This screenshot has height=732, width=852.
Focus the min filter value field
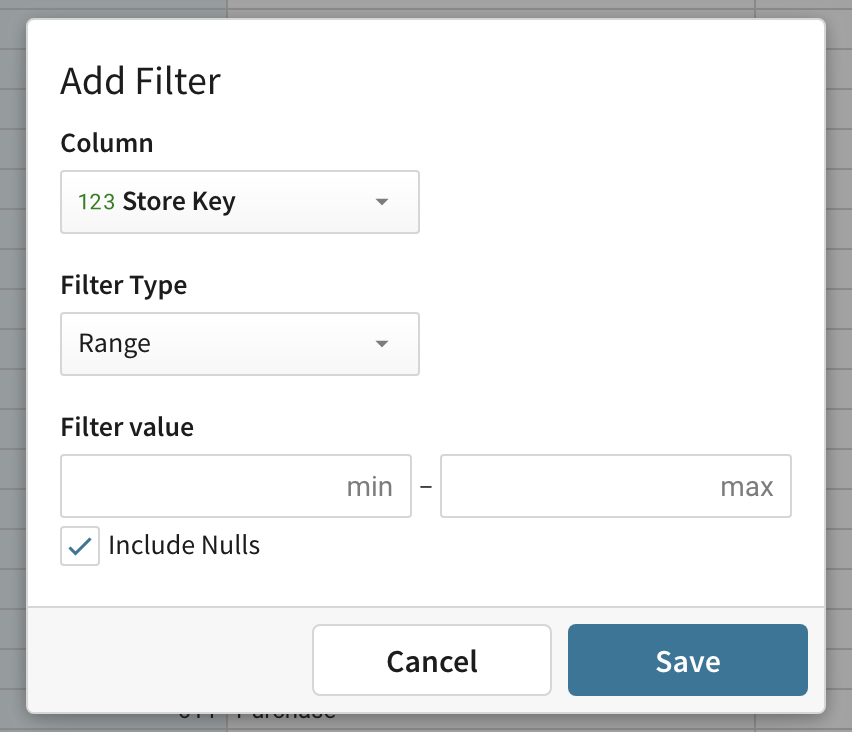(236, 486)
